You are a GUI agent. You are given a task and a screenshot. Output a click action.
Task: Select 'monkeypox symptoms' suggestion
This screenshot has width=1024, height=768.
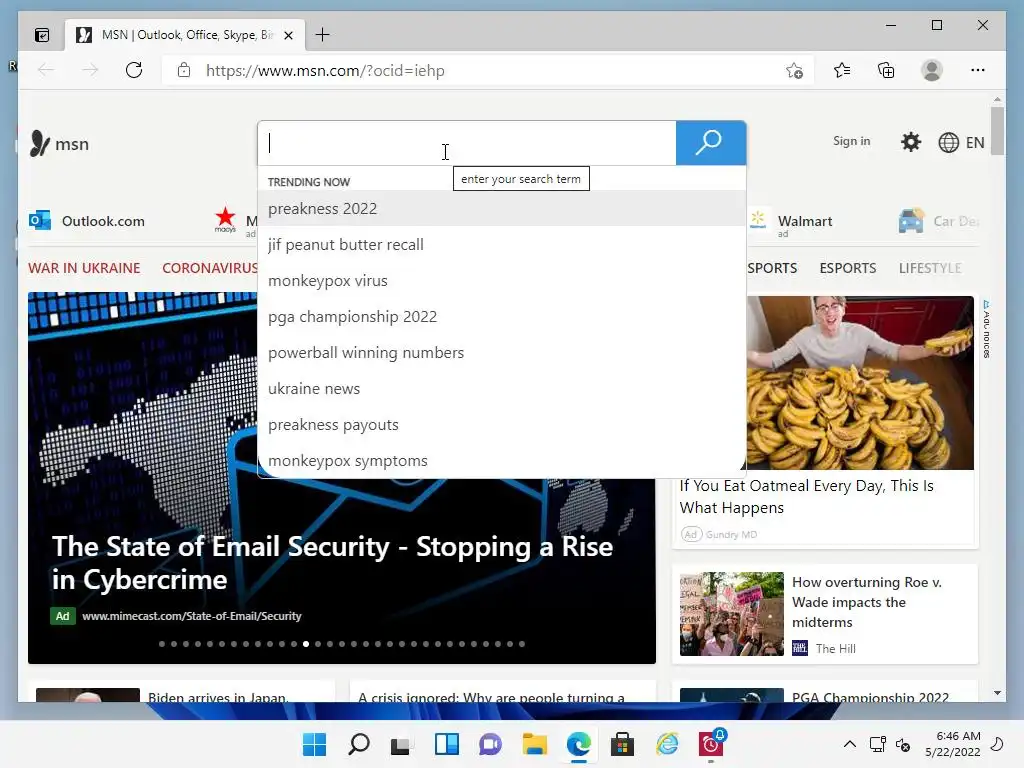[502, 460]
